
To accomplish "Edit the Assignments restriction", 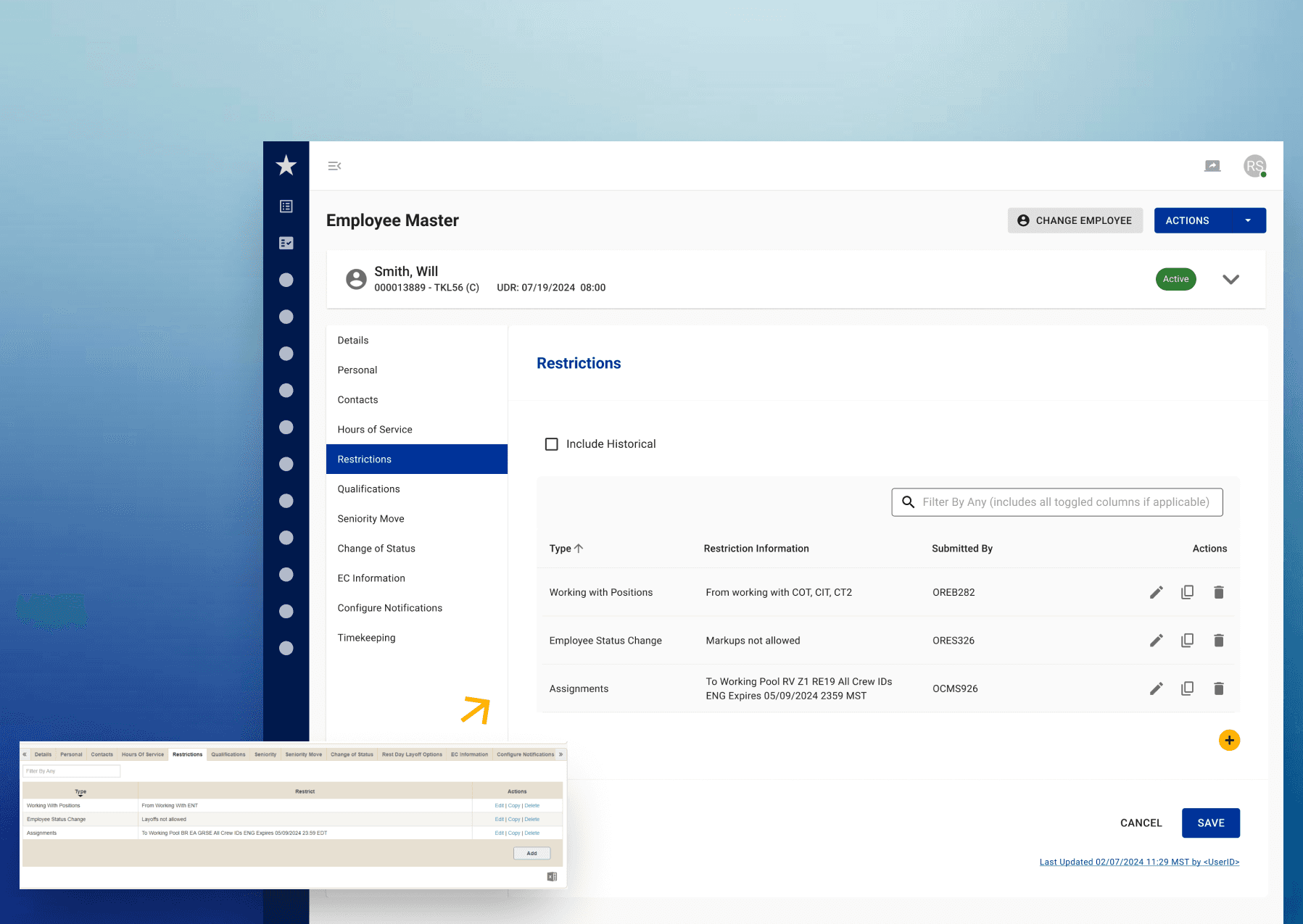I will click(1157, 688).
